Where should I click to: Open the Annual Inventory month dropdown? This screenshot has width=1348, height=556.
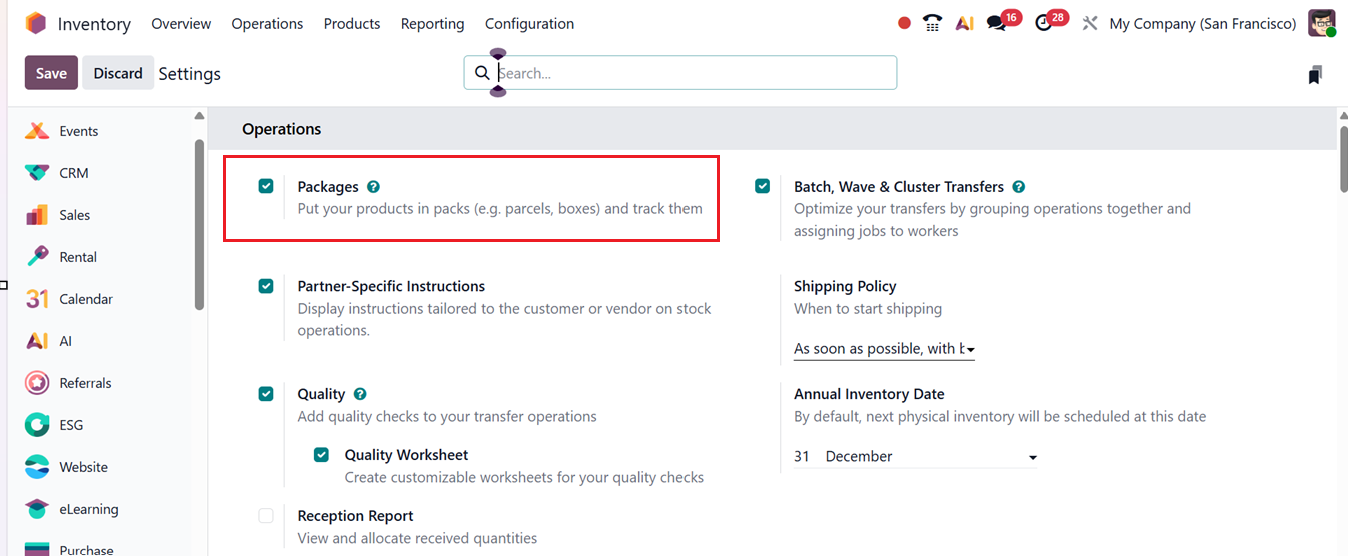[931, 456]
